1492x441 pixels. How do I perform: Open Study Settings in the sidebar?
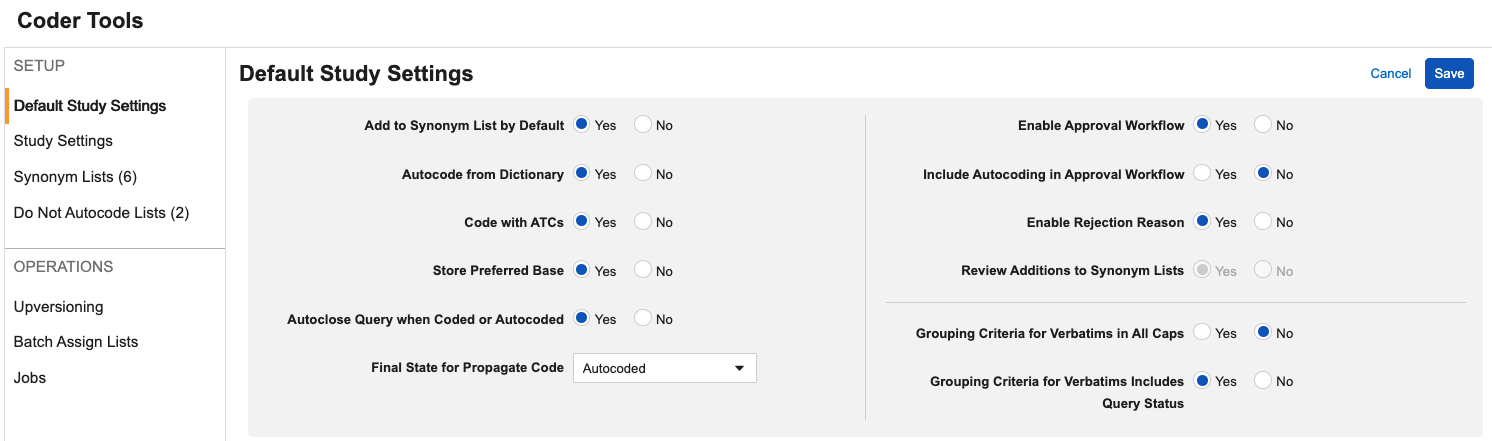pos(63,141)
